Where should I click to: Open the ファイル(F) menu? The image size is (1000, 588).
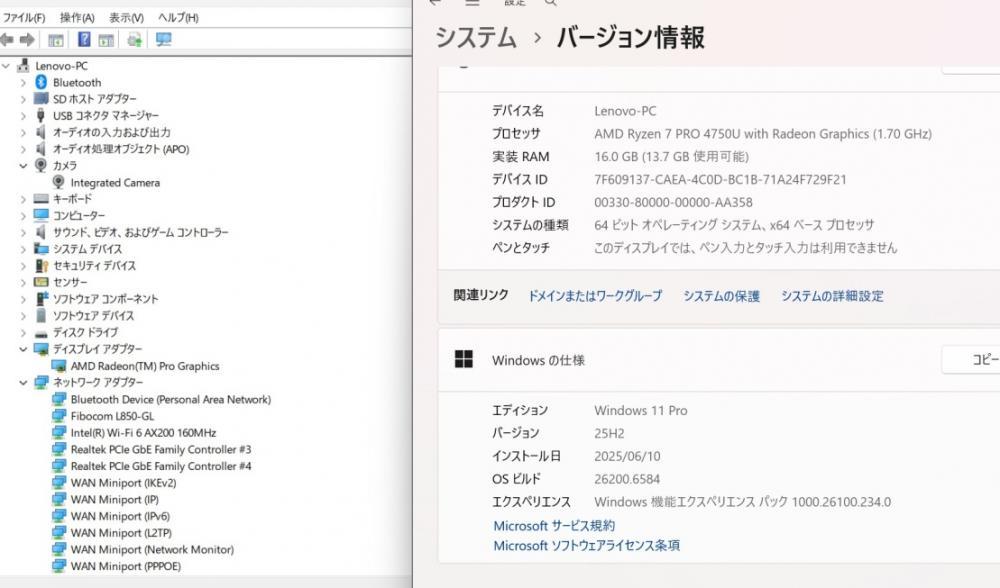(24, 17)
